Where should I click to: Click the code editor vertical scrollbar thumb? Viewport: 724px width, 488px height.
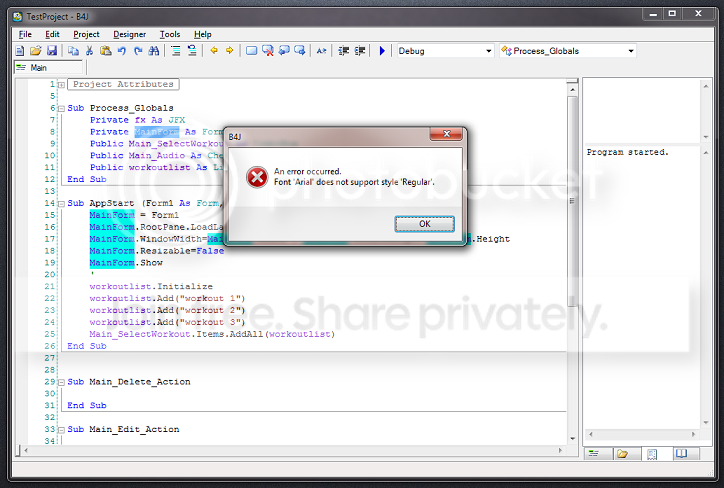click(572, 201)
